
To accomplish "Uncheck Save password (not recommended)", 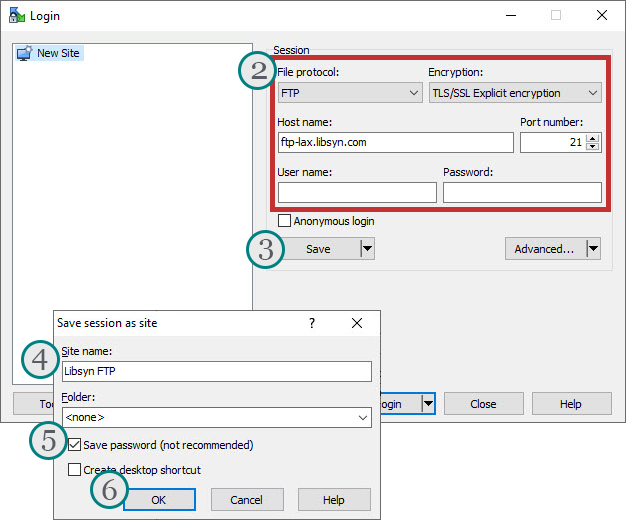I will click(75, 445).
